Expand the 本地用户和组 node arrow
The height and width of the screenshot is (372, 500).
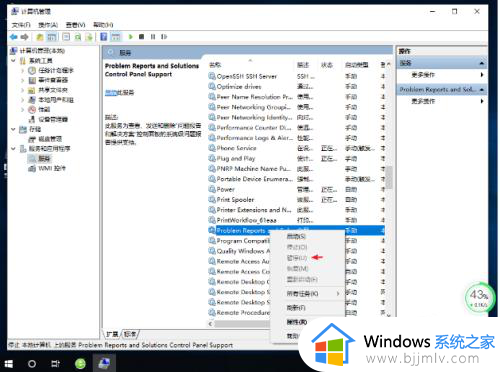[23, 100]
